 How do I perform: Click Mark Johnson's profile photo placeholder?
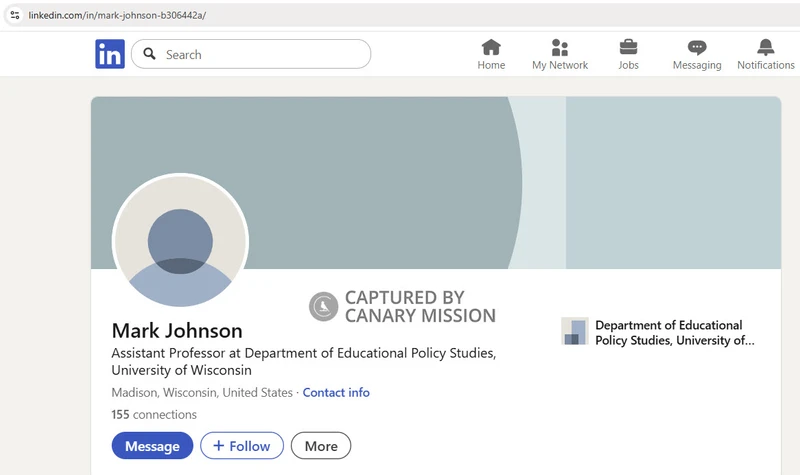(180, 241)
